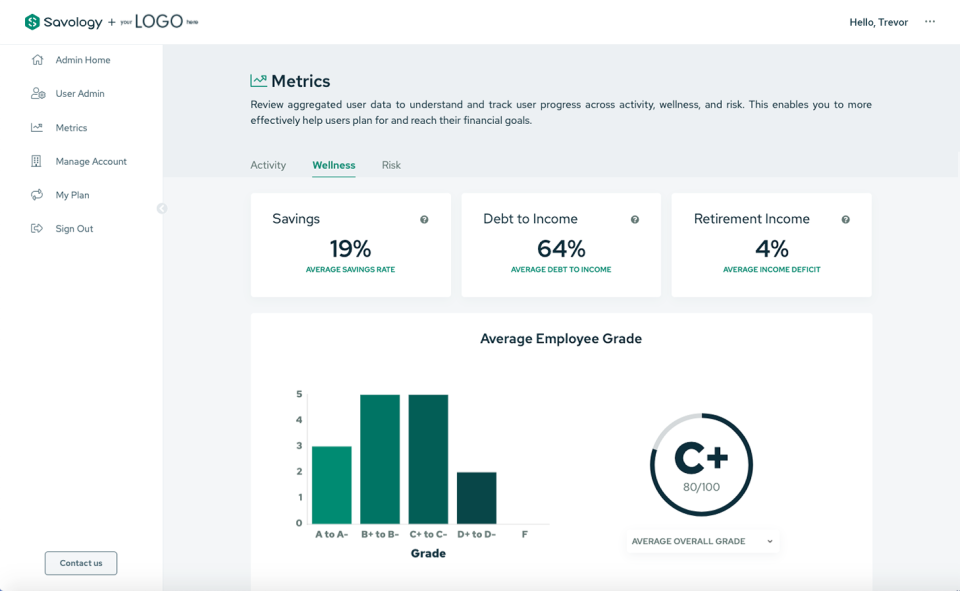Open the overflow menu beside Hello, Trevor
The image size is (960, 591).
click(929, 21)
